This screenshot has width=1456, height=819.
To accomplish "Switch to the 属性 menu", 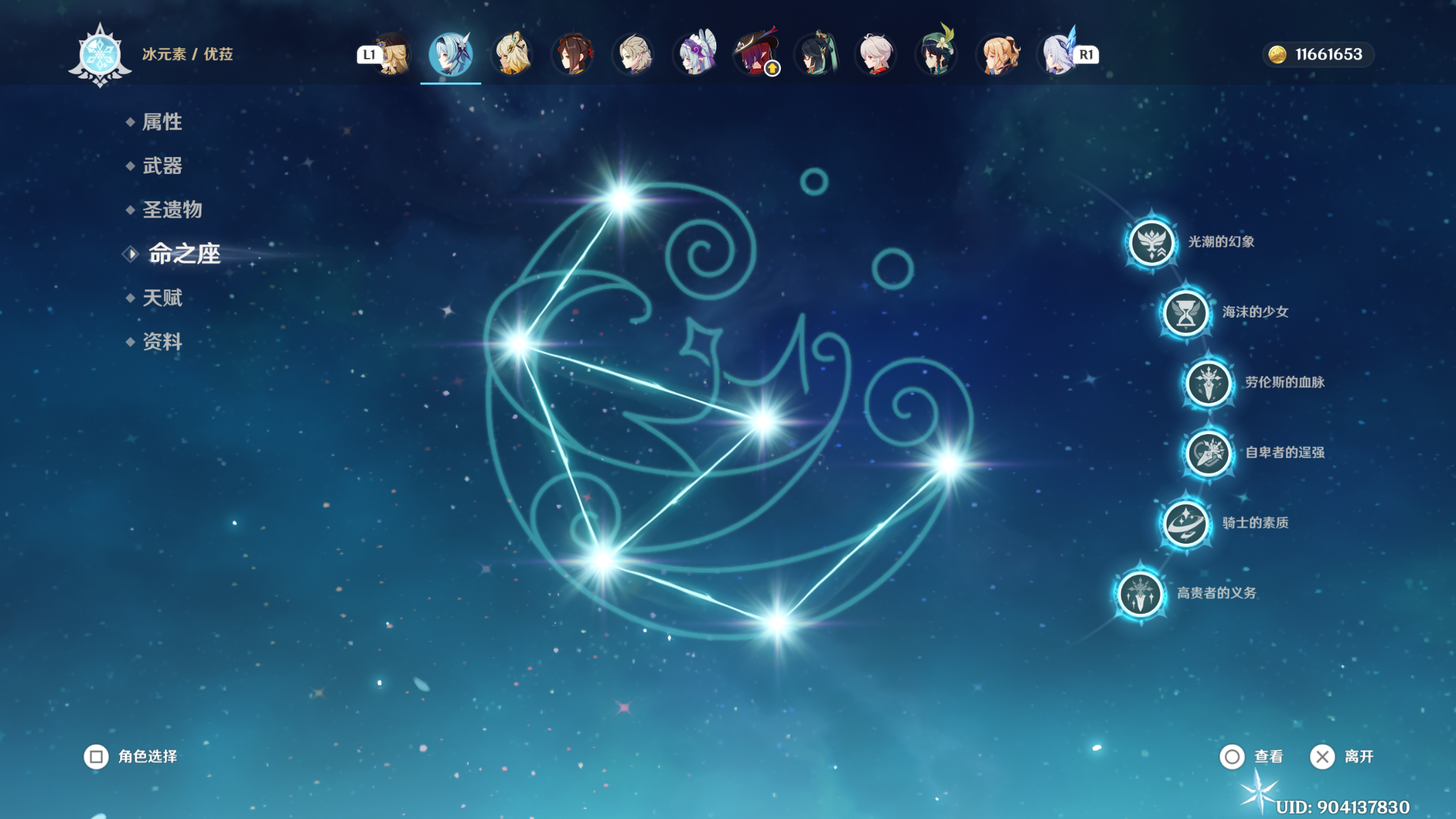I will click(162, 122).
